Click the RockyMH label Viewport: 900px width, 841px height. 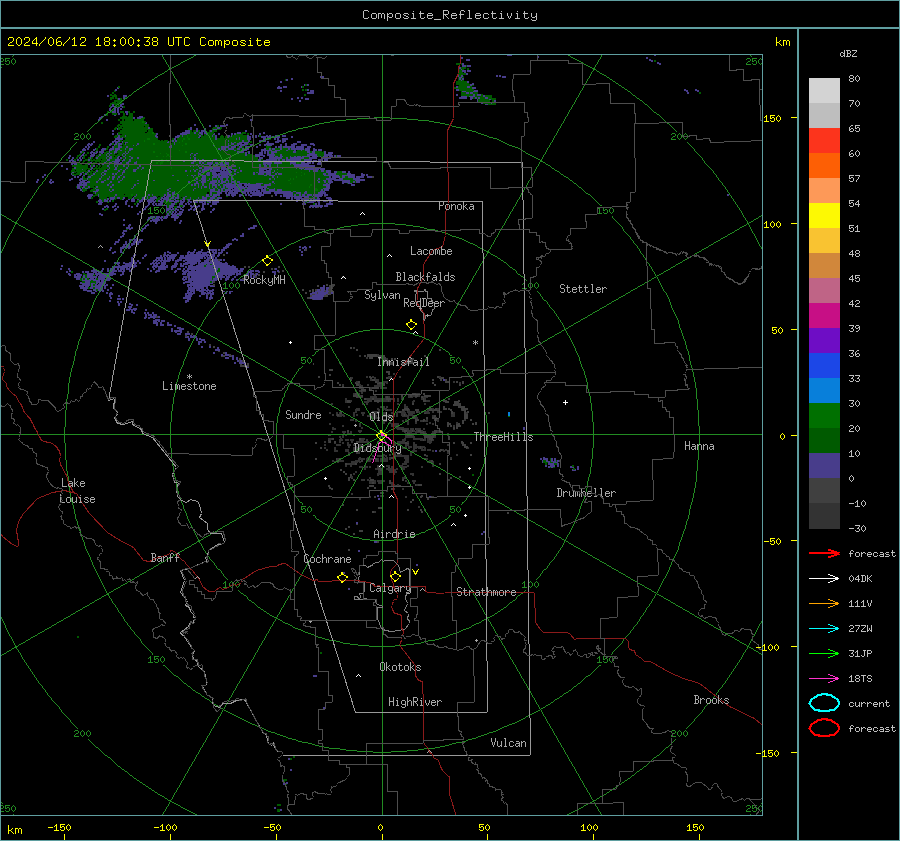pos(265,280)
